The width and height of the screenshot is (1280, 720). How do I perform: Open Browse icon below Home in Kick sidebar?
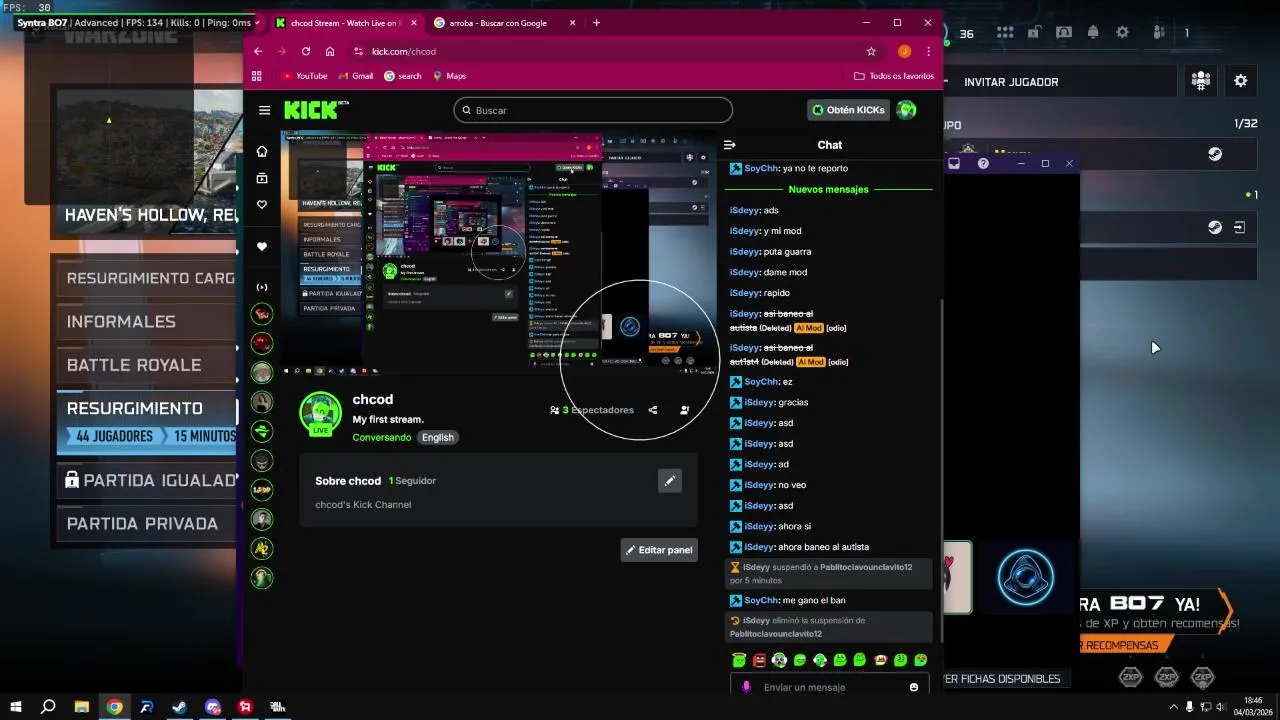[x=262, y=178]
